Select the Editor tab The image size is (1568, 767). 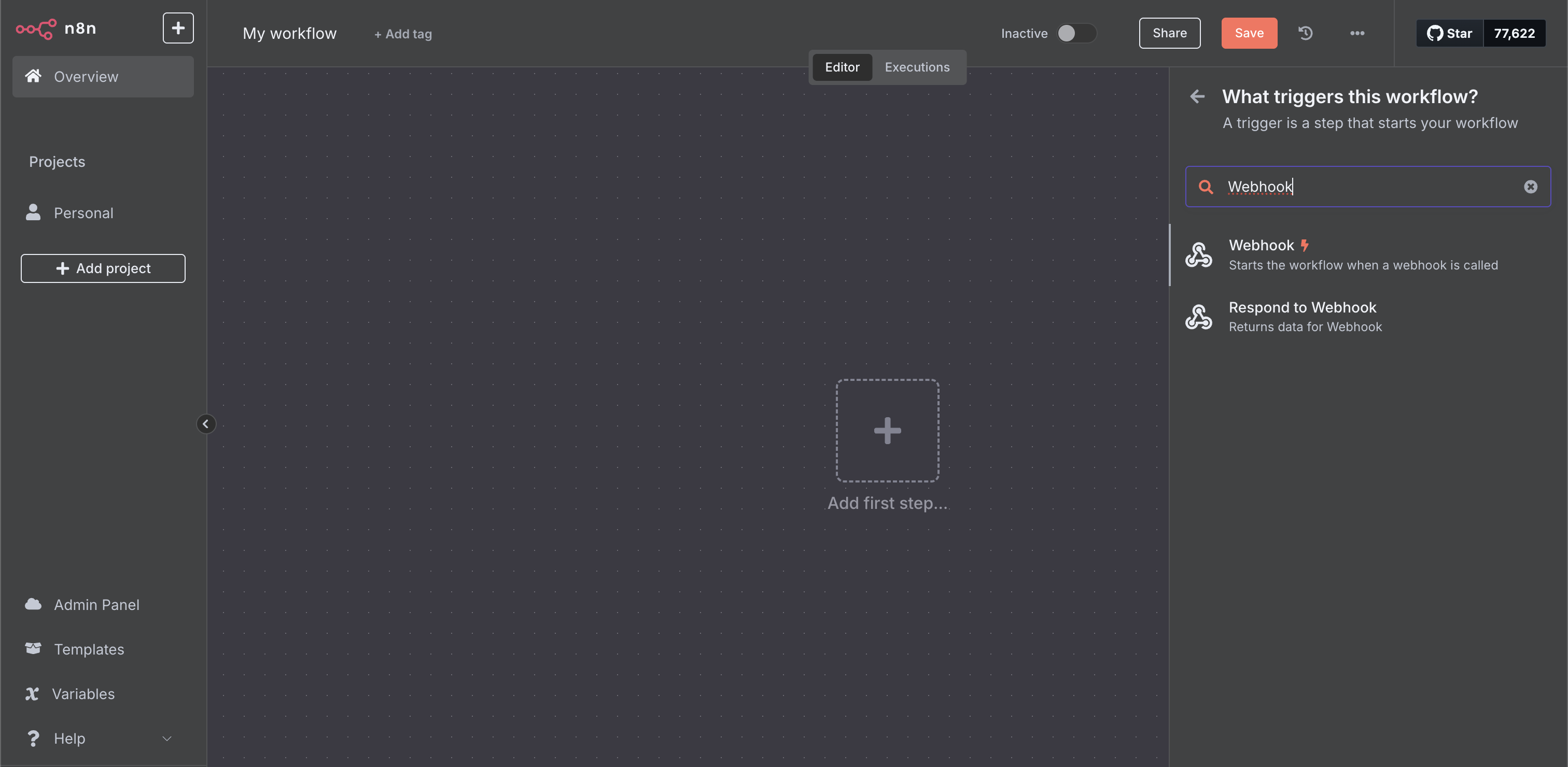point(842,67)
